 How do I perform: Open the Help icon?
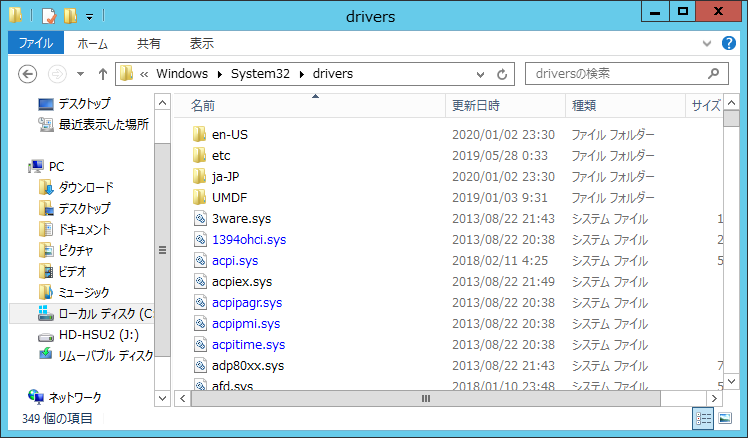(x=728, y=43)
